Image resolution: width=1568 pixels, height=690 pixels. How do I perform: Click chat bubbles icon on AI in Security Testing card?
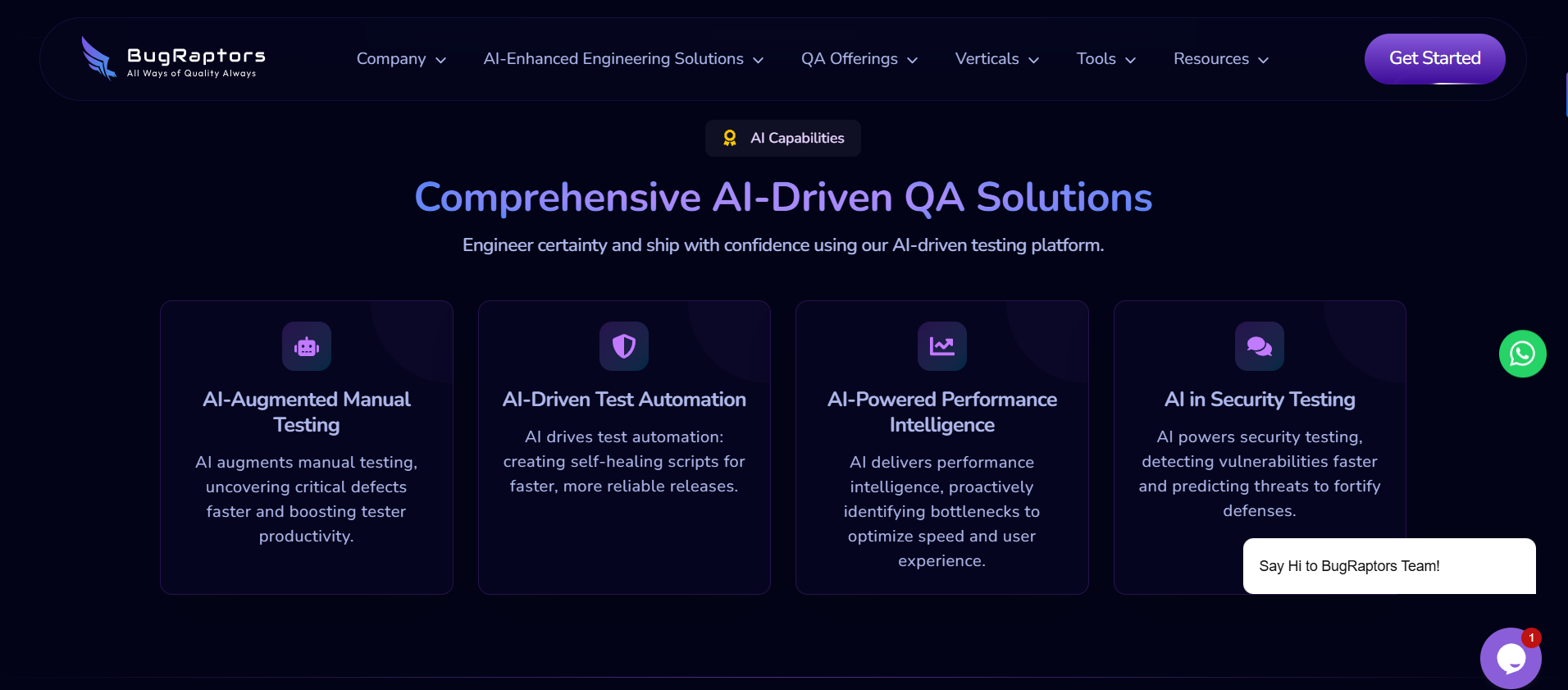pyautogui.click(x=1260, y=346)
